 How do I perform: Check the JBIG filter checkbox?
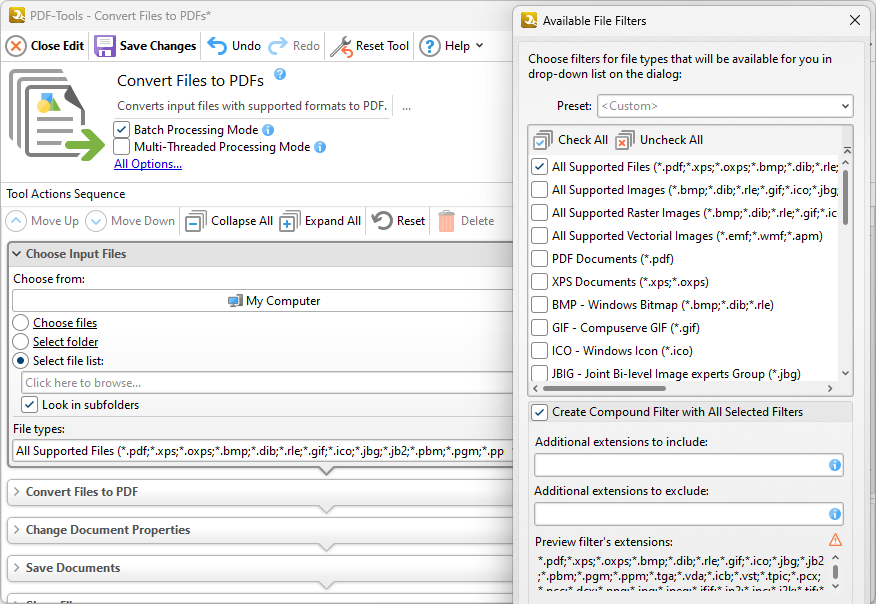point(539,373)
